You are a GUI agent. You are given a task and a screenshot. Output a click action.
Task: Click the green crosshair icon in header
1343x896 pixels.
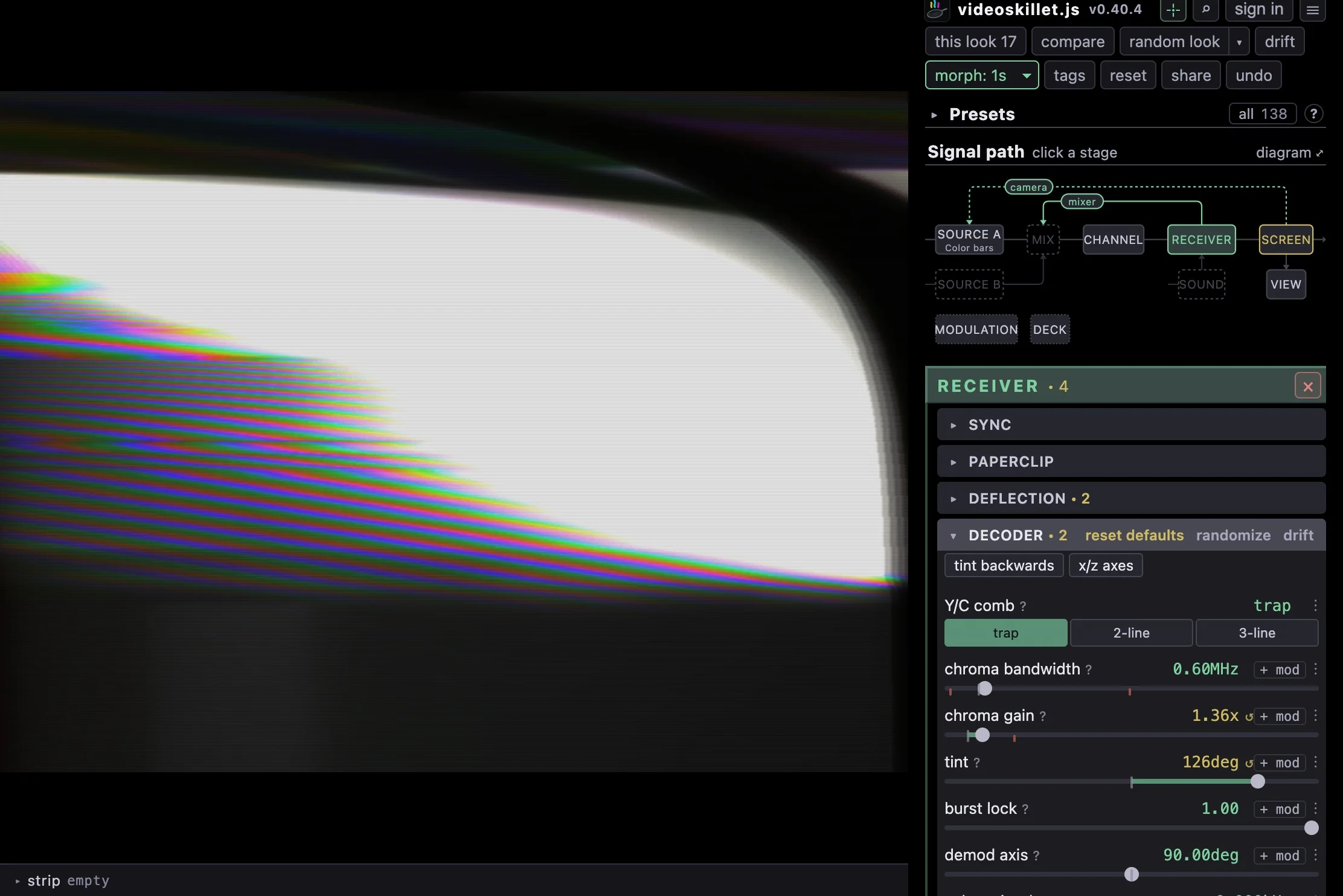pos(1173,10)
